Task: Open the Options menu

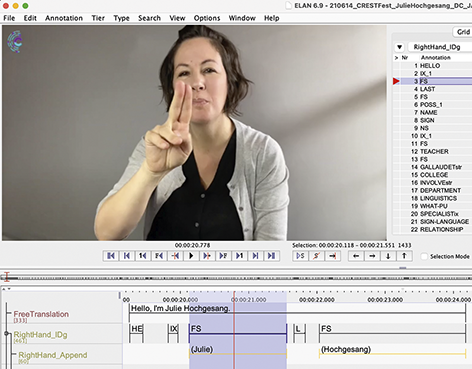Action: coord(207,18)
